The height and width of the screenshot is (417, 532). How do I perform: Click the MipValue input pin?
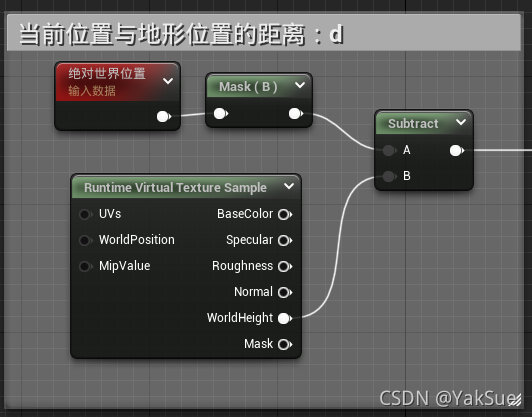pos(85,266)
